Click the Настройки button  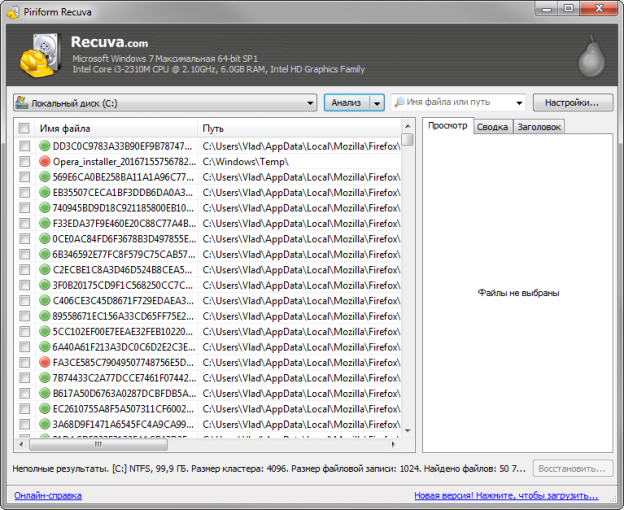(x=572, y=103)
